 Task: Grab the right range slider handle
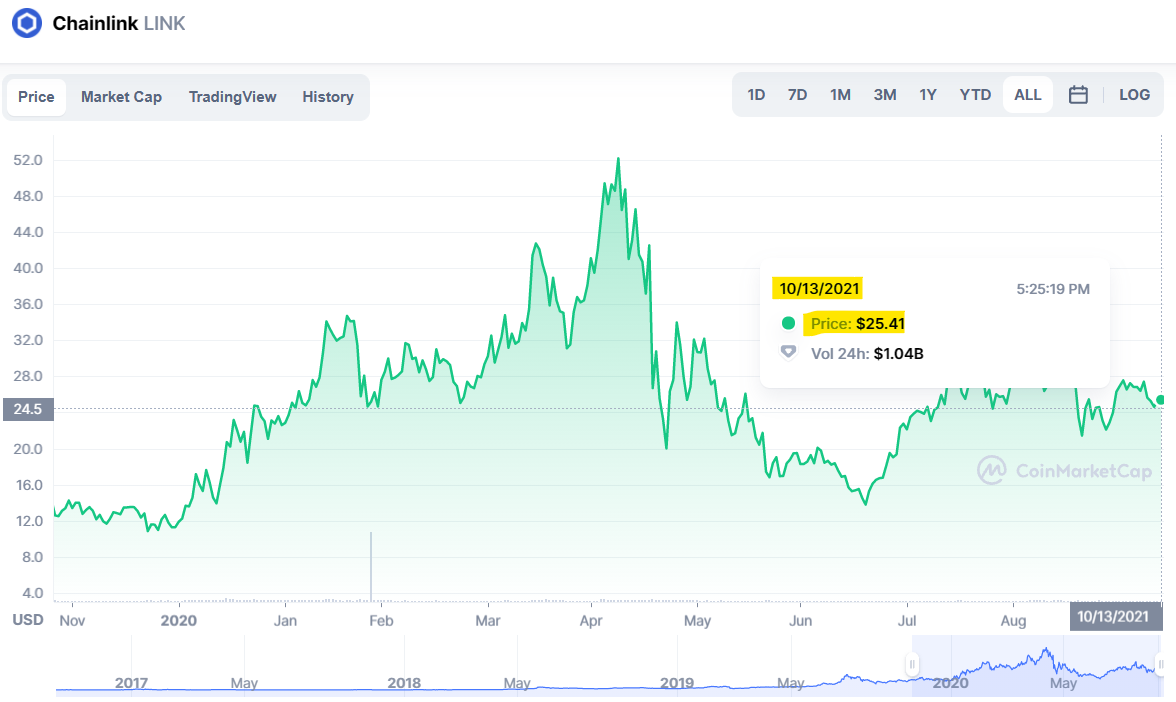(x=1160, y=664)
